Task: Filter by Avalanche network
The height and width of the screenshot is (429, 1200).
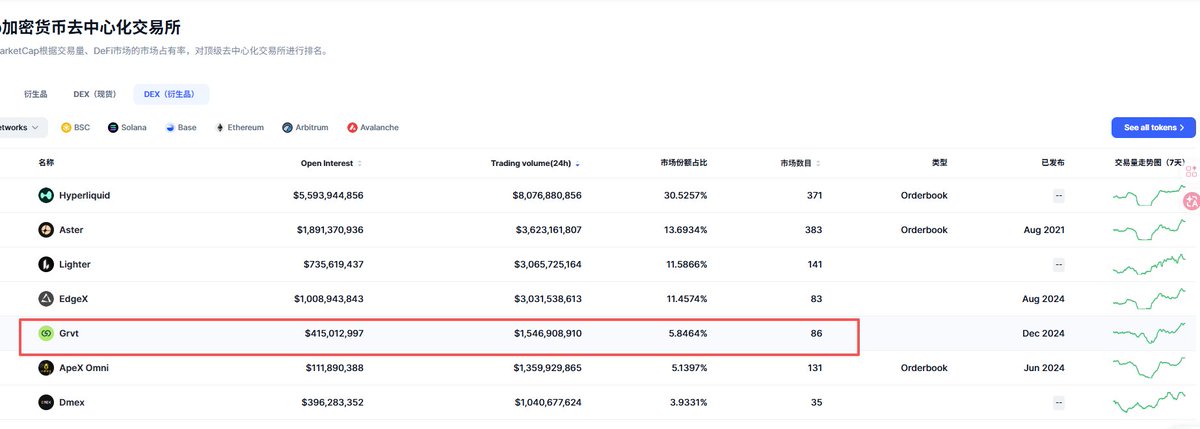Action: 373,128
